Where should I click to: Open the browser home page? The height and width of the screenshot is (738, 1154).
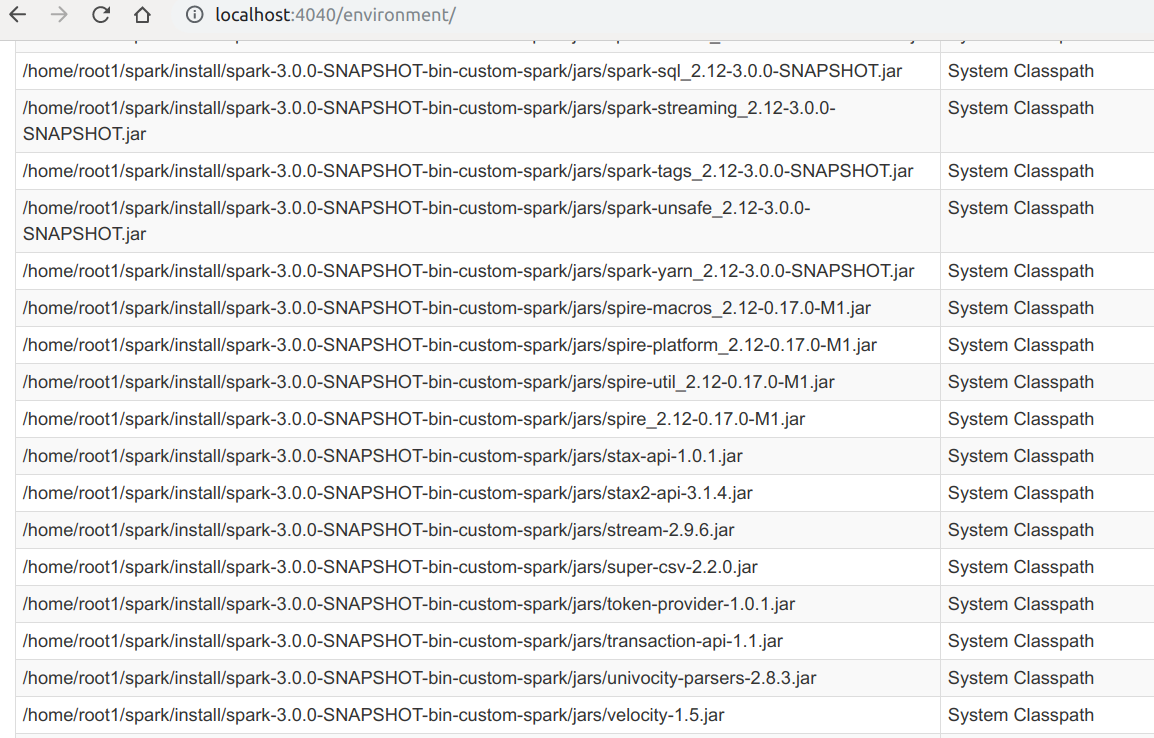pos(142,15)
